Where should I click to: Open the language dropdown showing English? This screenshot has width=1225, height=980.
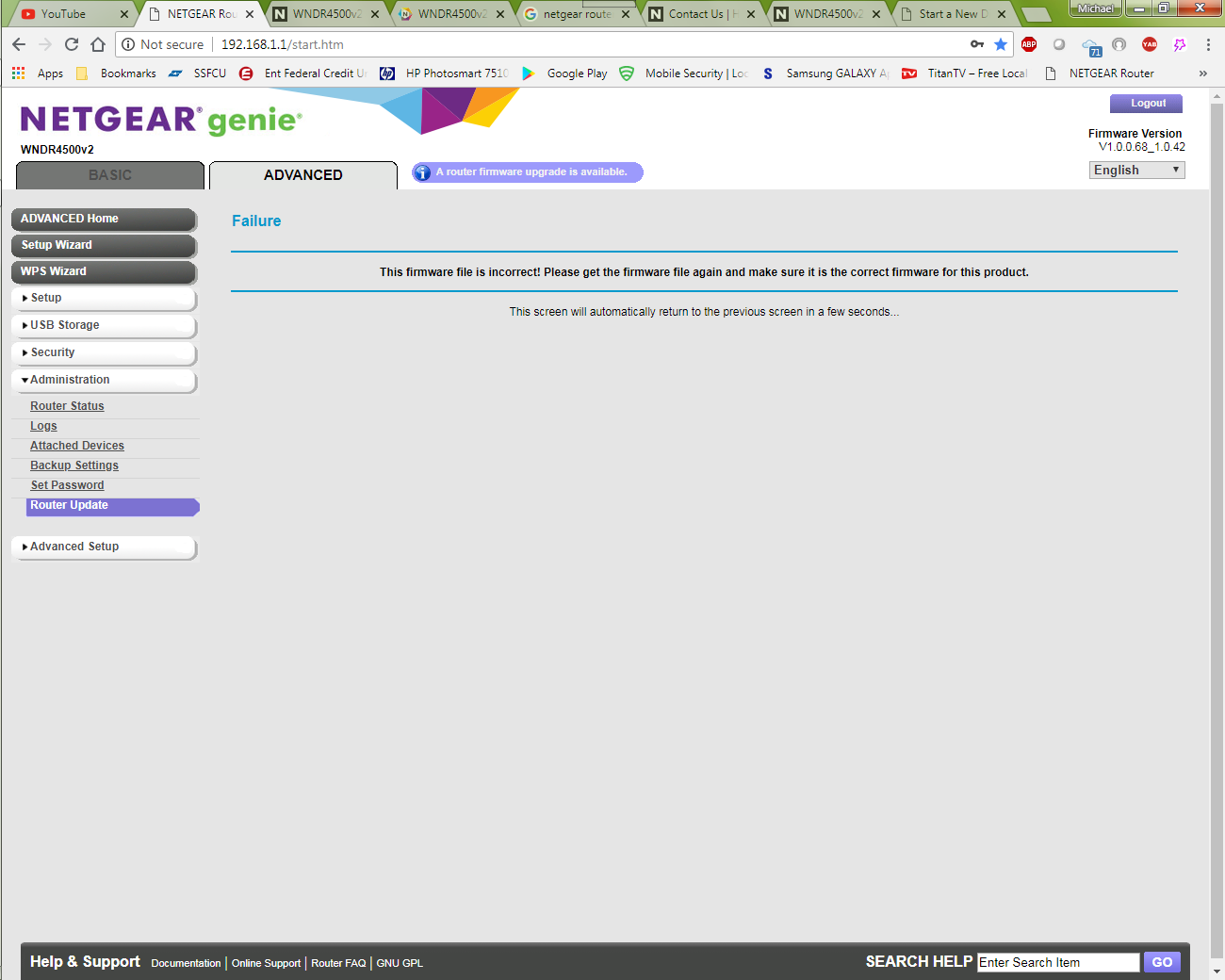[1137, 170]
